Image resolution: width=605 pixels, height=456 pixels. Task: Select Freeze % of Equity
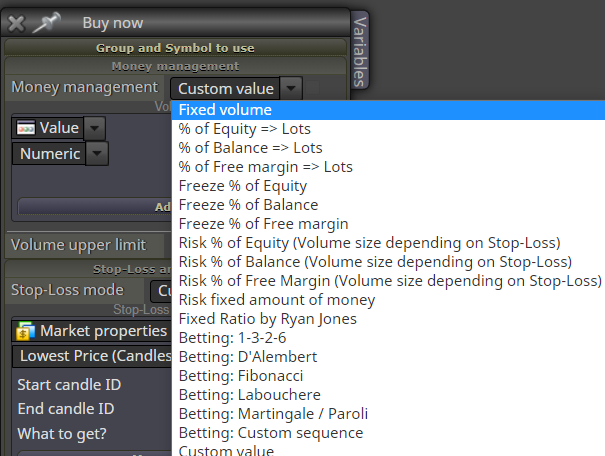click(x=388, y=186)
